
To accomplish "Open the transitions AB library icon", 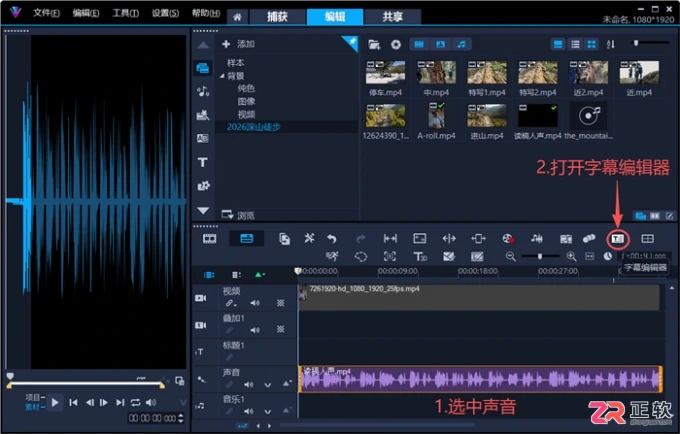I will (203, 138).
